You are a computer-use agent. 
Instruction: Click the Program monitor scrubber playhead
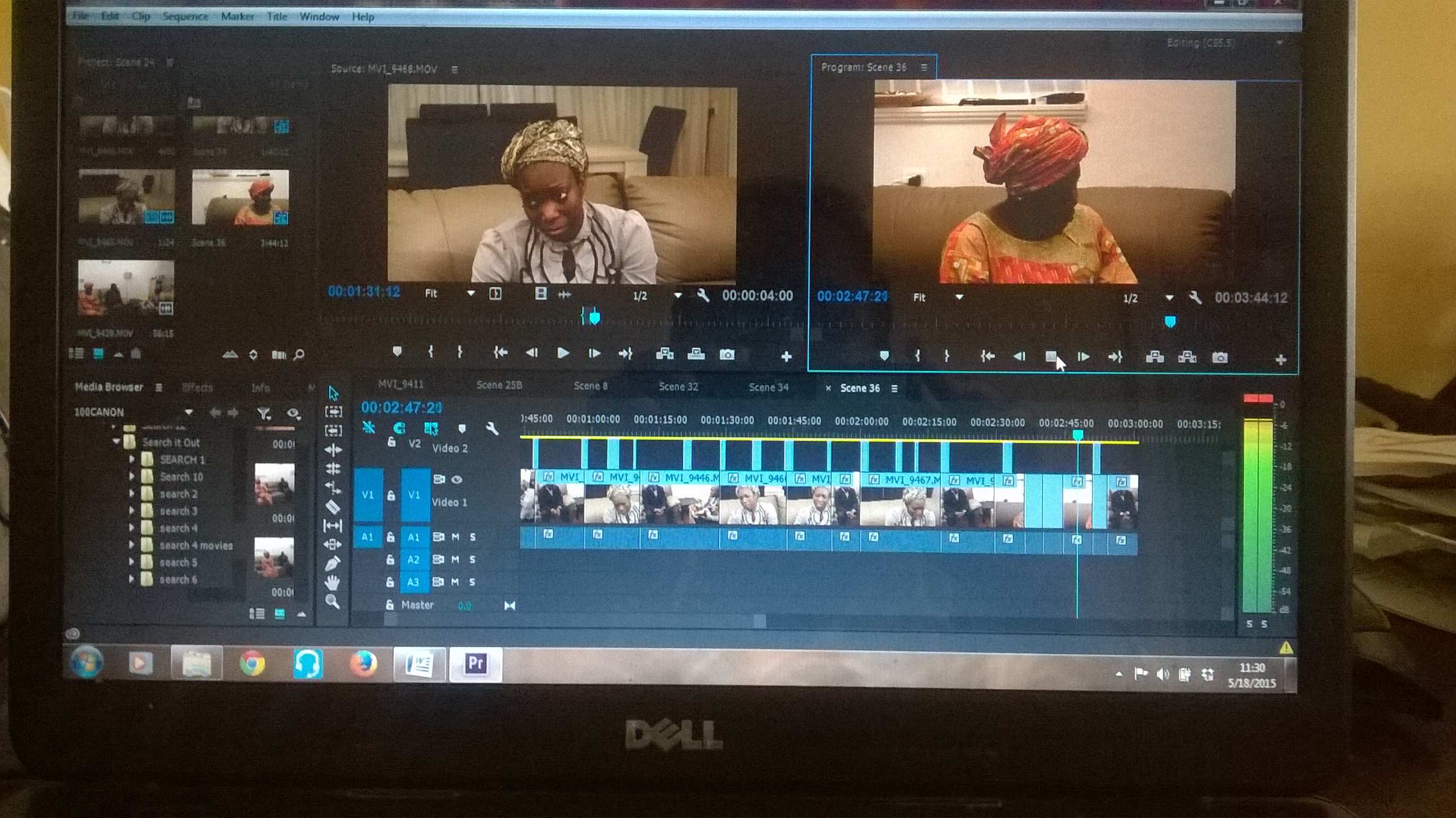click(1170, 322)
